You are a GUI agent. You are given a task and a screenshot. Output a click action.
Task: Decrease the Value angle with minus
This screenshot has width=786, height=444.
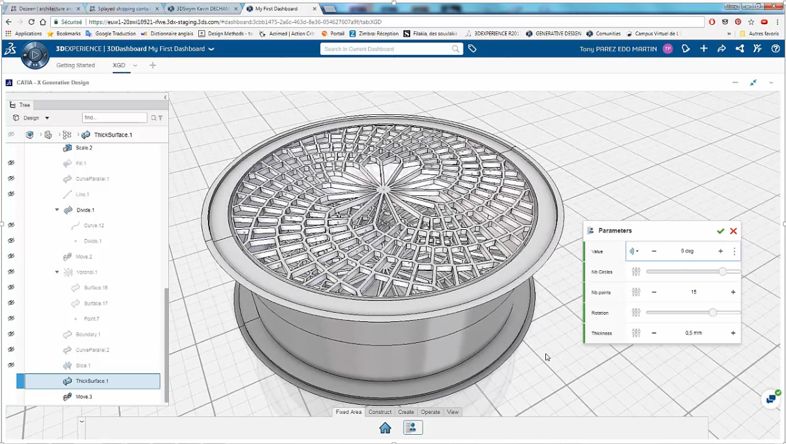(654, 251)
